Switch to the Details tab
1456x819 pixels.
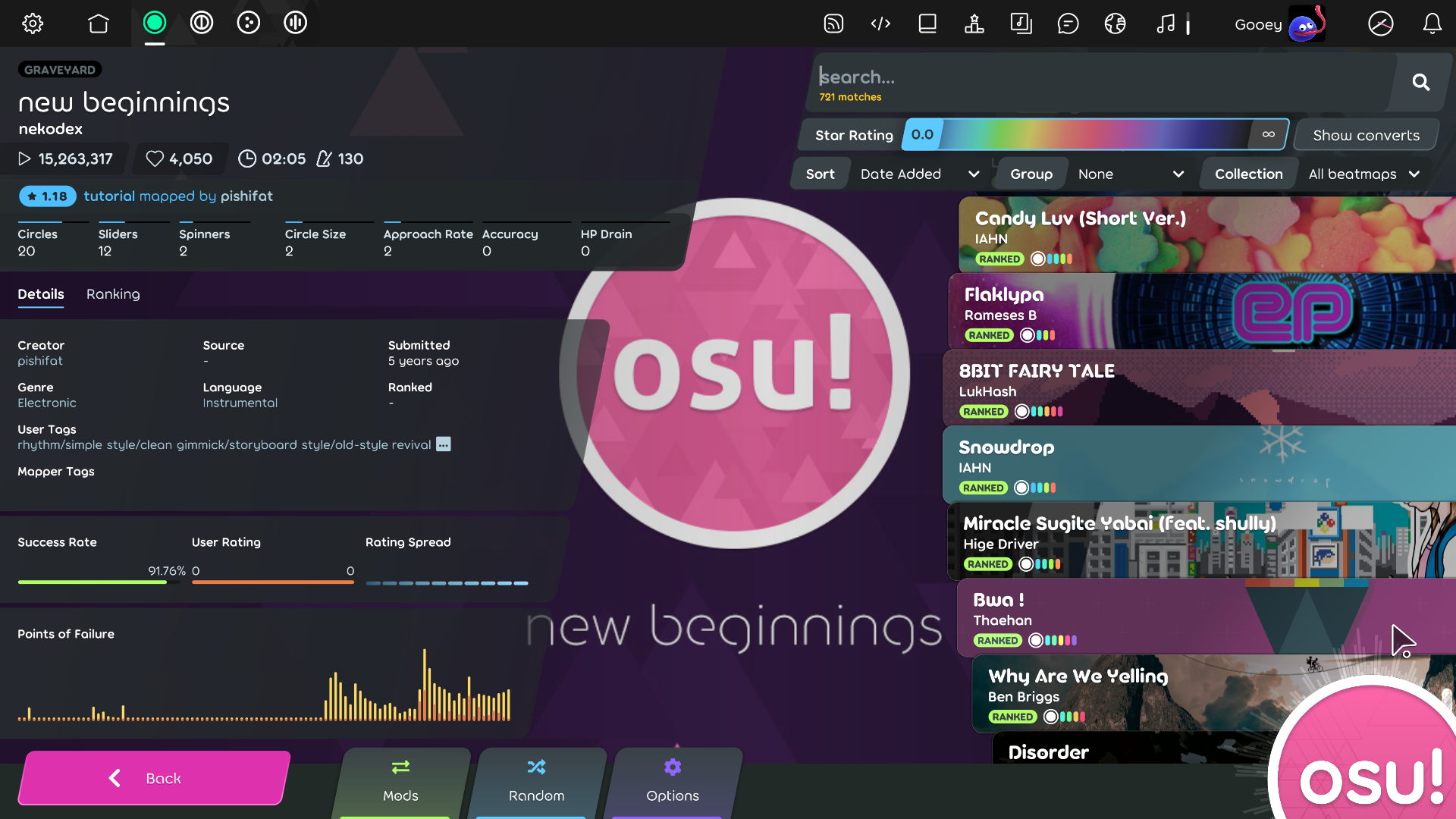coord(41,294)
